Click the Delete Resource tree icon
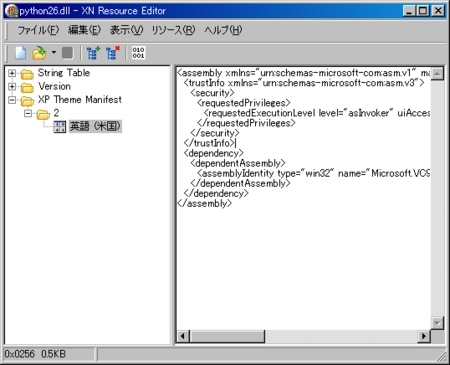Image resolution: width=450 pixels, height=365 pixels. click(x=112, y=53)
